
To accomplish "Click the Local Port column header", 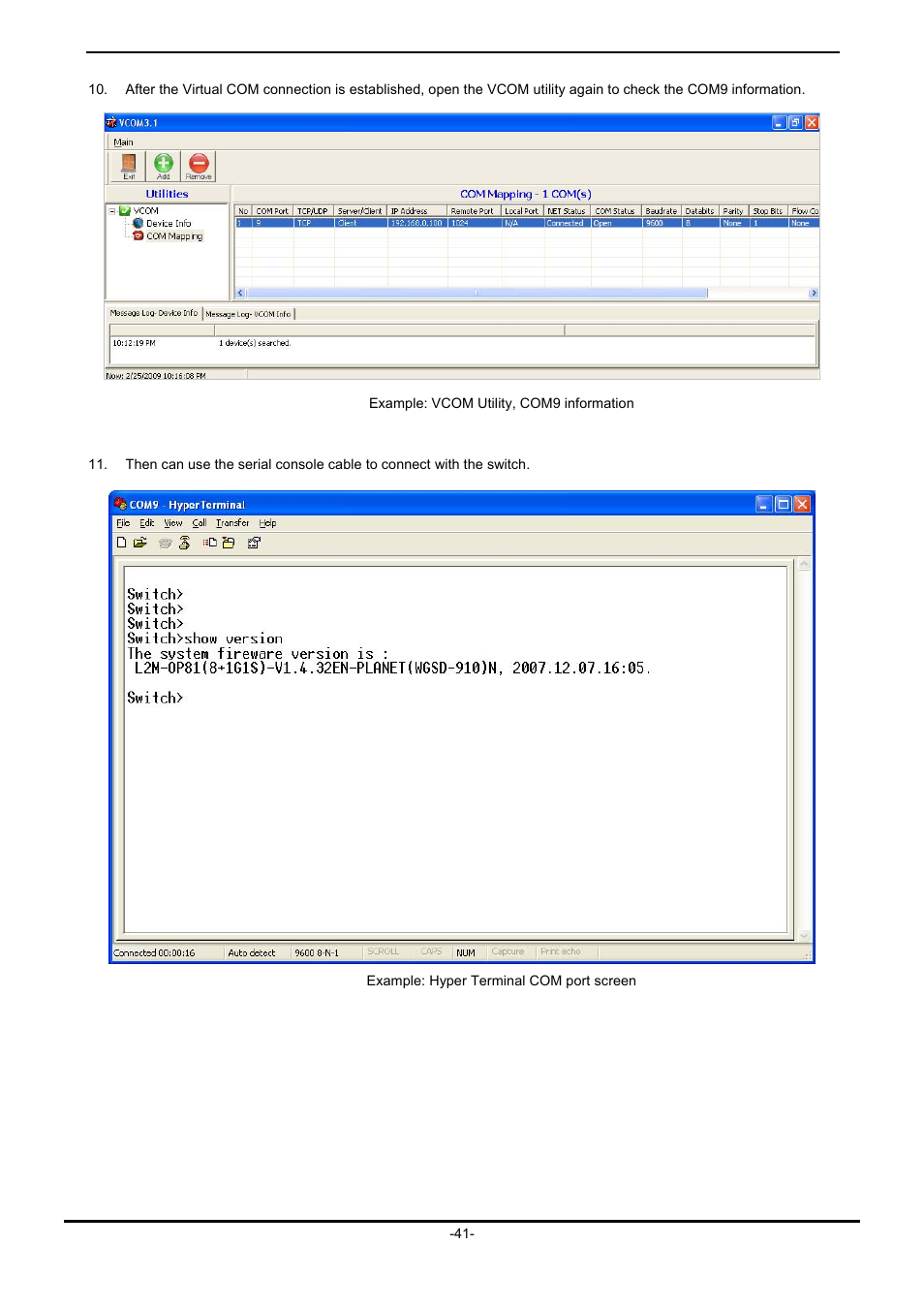I will coord(522,210).
